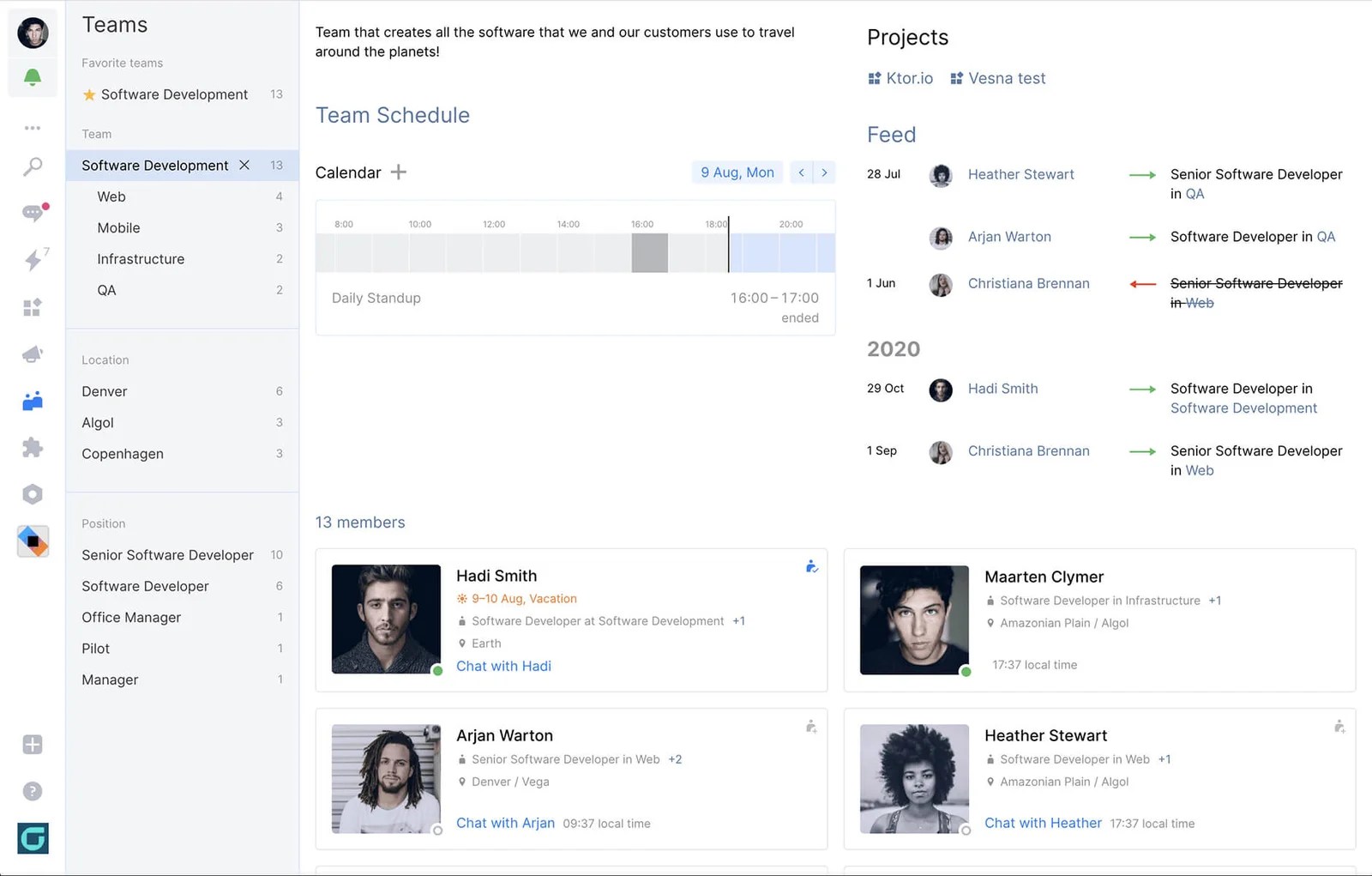Open the lightning bolt automation icon
This screenshot has height=876, width=1372.
(33, 259)
